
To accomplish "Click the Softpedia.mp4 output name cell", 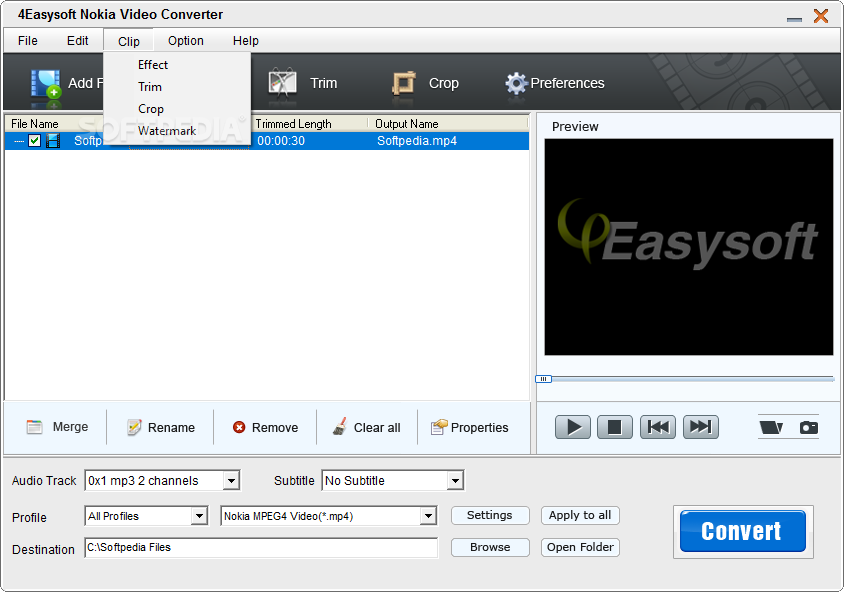I will (417, 141).
